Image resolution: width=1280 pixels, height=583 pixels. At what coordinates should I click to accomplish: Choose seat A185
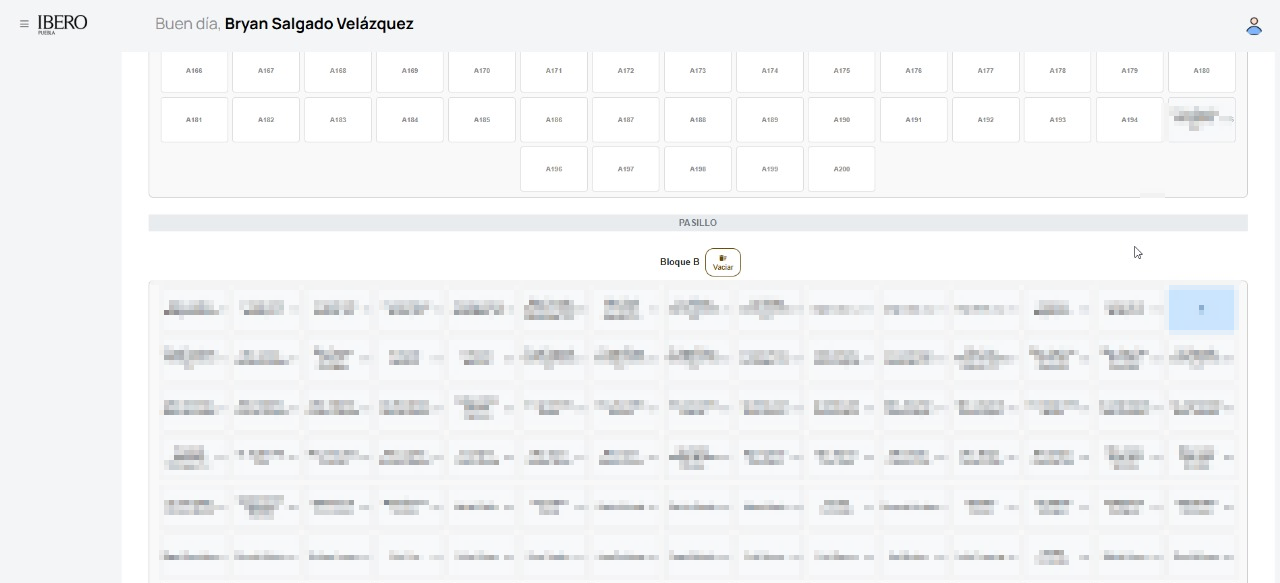[x=482, y=120]
